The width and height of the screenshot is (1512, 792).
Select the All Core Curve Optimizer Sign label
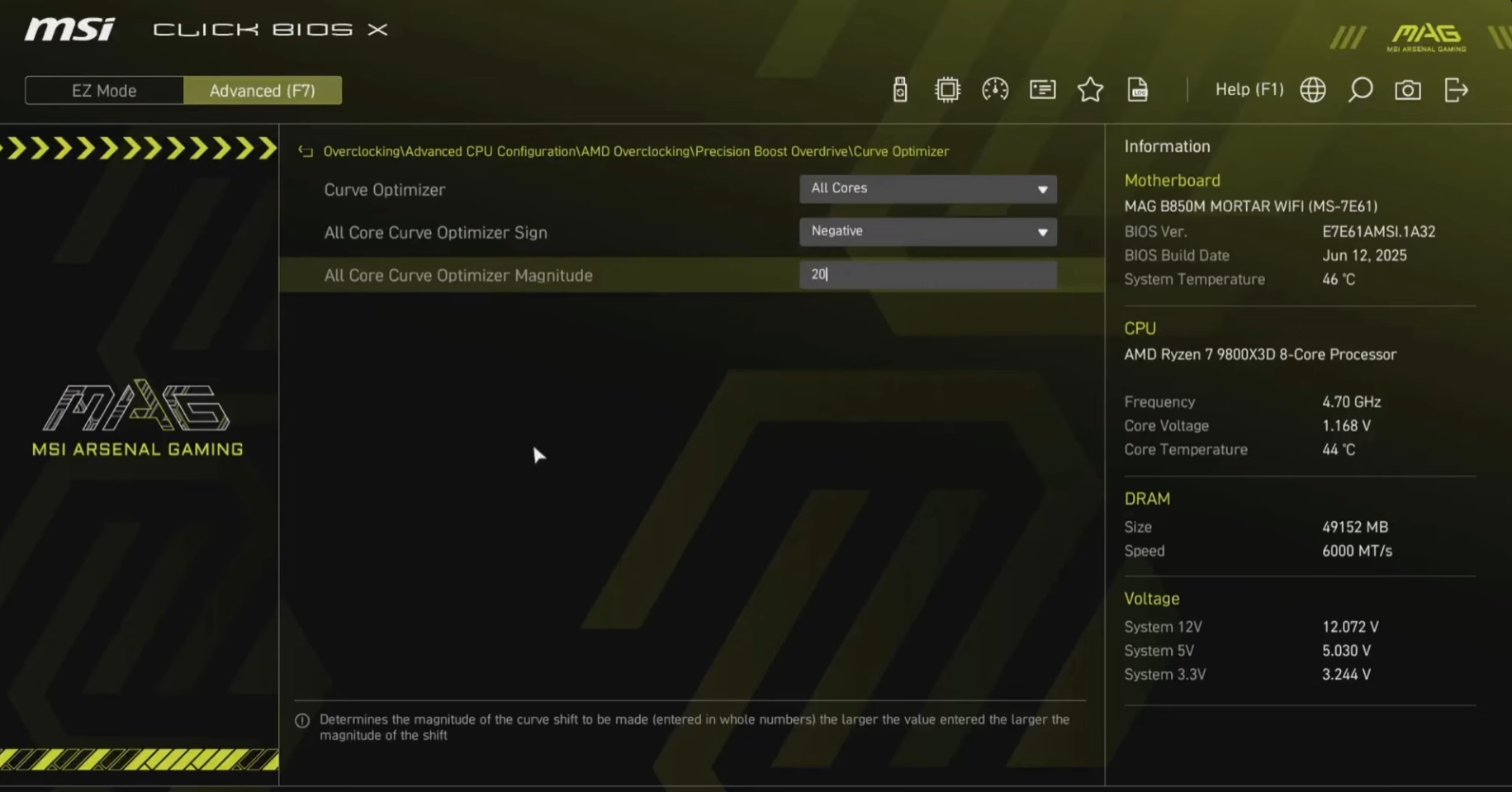pos(435,233)
